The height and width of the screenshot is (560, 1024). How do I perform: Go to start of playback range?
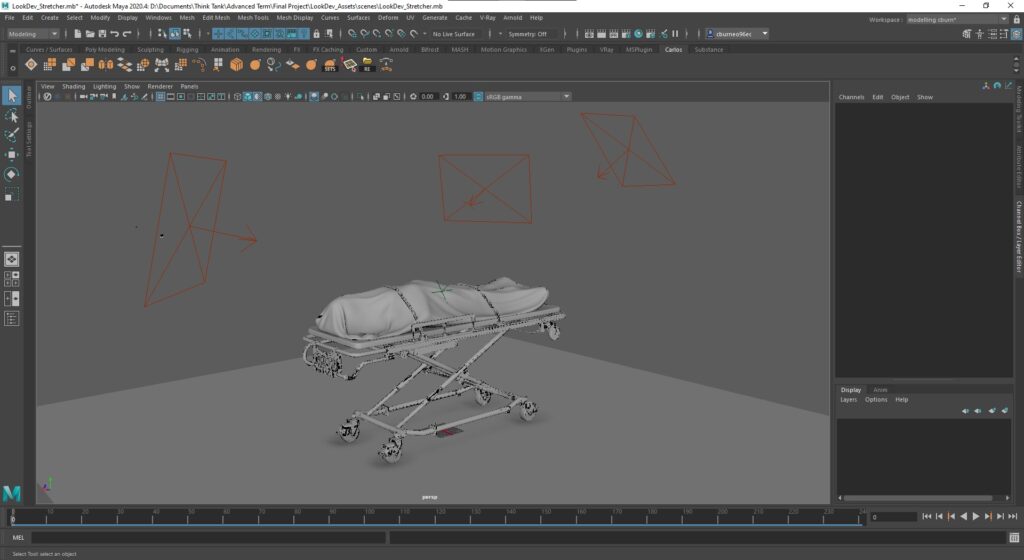point(927,516)
